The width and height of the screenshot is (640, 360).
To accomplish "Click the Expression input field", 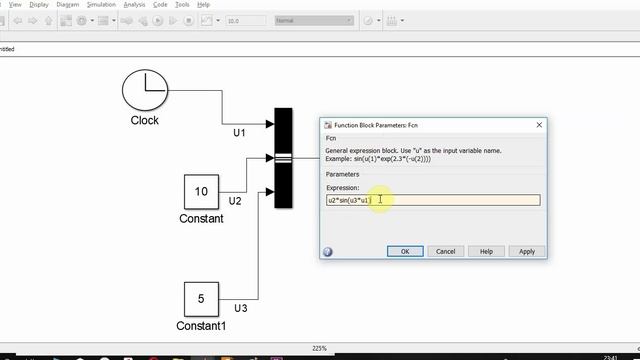I will point(433,200).
